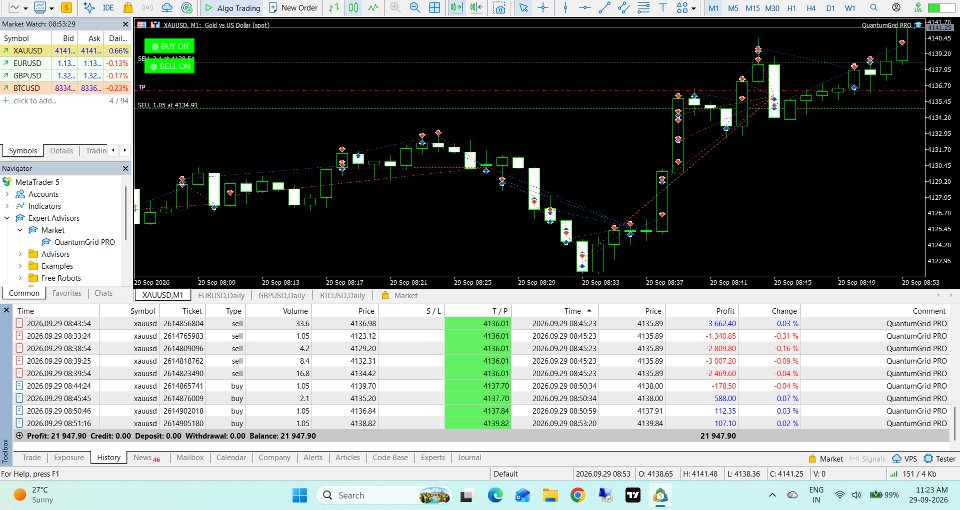Open File Explorer from taskbar
Screen dimensions: 960x510
pyautogui.click(x=550, y=495)
